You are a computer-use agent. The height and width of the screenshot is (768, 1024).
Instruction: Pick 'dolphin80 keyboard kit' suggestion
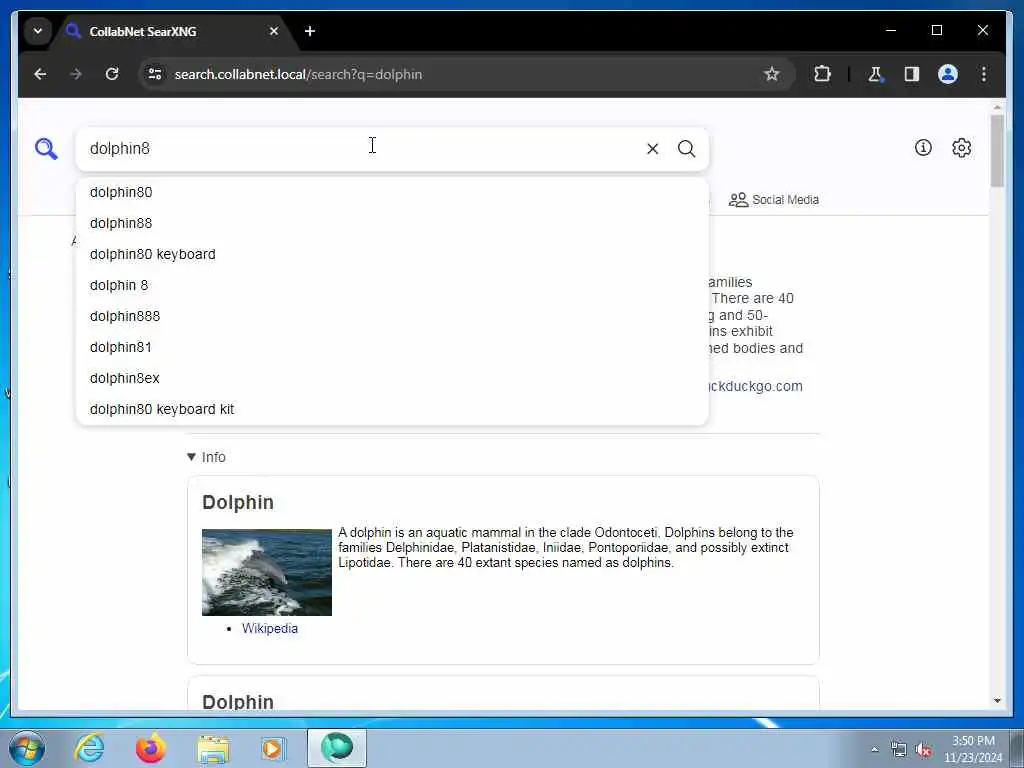pyautogui.click(x=392, y=409)
